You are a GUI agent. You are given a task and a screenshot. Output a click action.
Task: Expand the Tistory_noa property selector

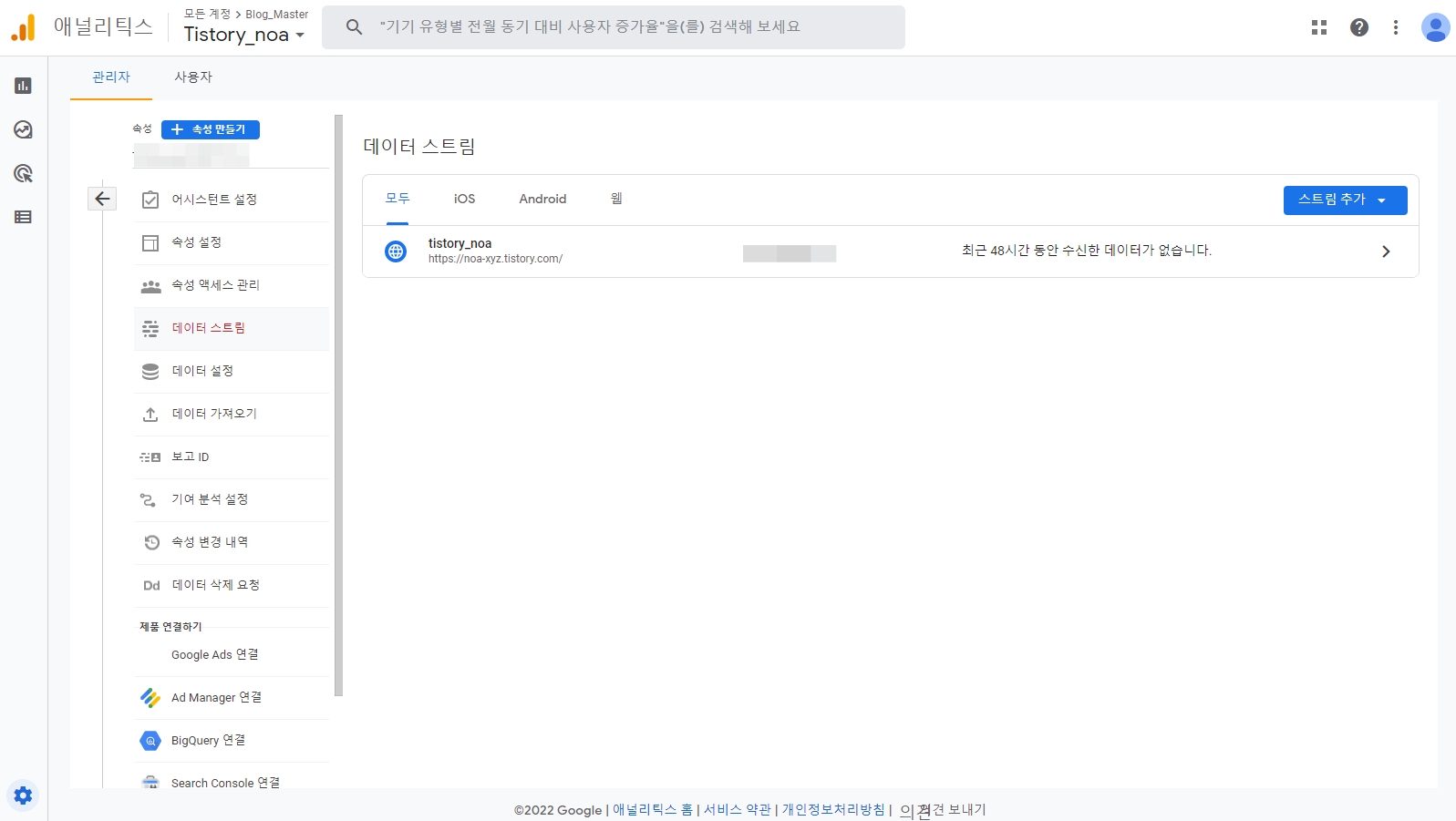tap(243, 35)
